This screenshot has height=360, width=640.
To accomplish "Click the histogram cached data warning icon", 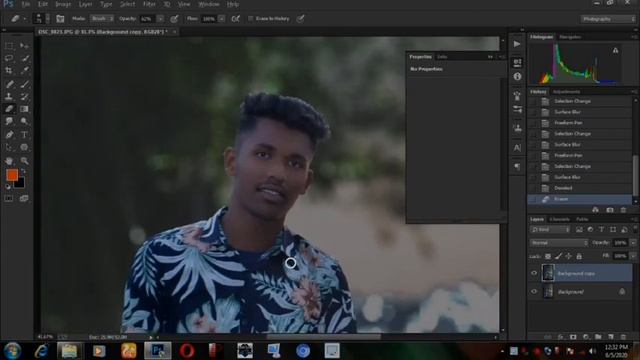I will click(615, 51).
